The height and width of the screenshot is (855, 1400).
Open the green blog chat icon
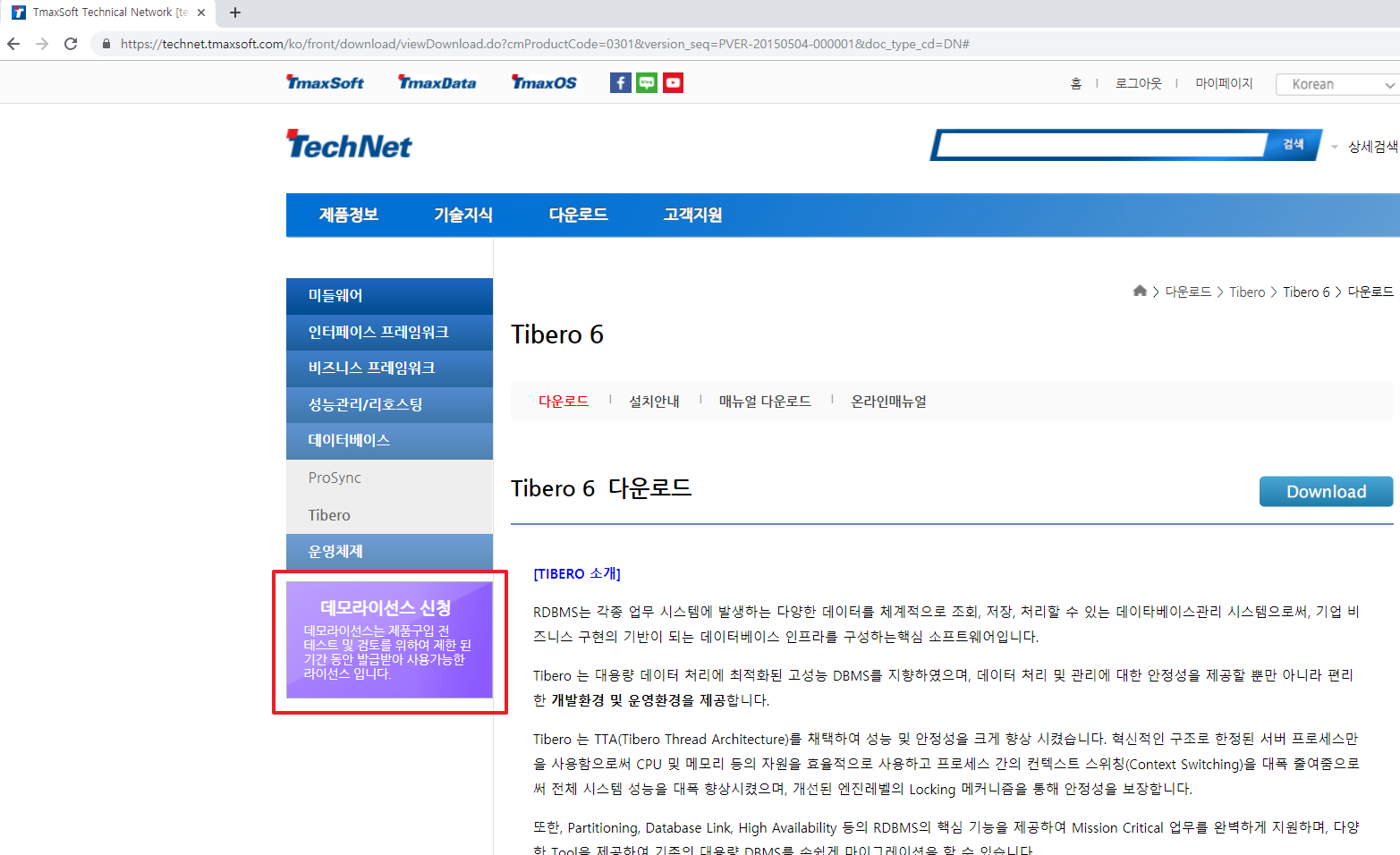click(647, 83)
